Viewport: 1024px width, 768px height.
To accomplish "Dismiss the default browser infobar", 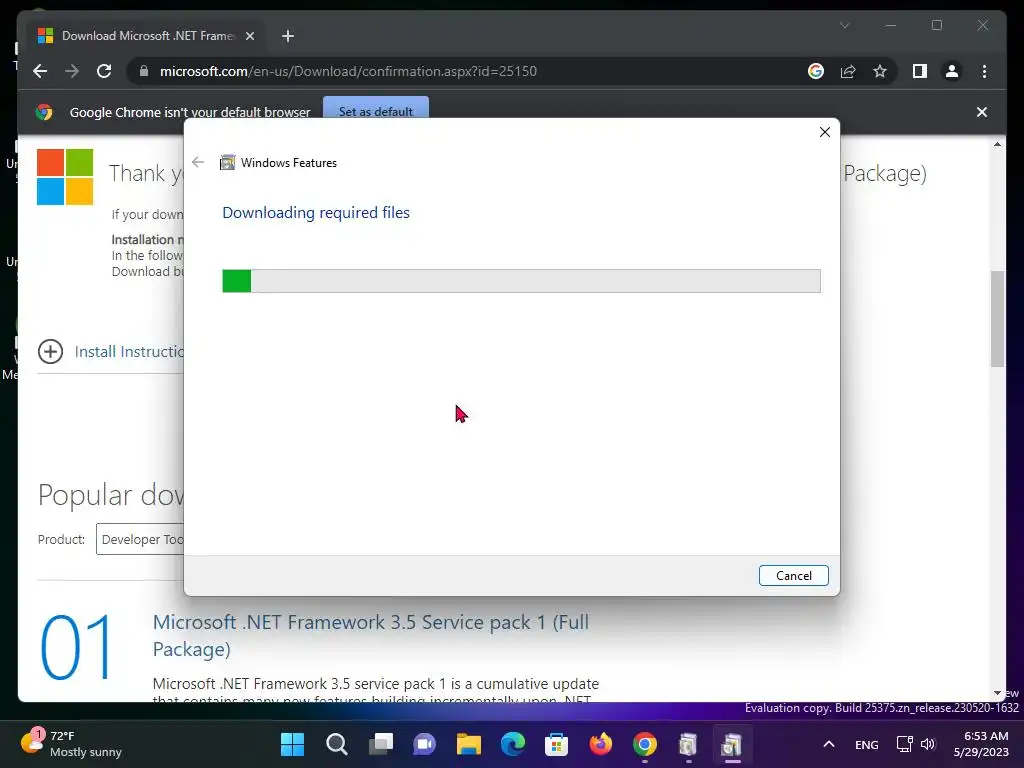I will (982, 112).
